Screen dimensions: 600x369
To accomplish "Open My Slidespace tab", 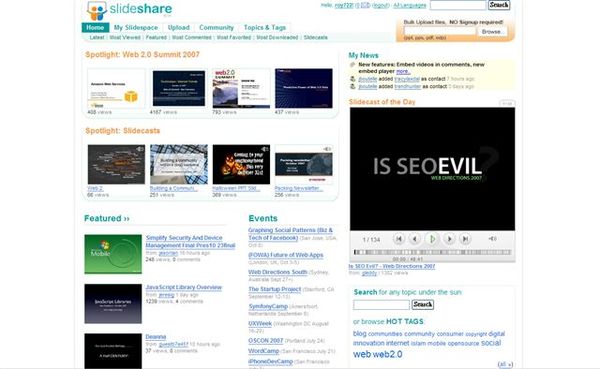I will 136,28.
